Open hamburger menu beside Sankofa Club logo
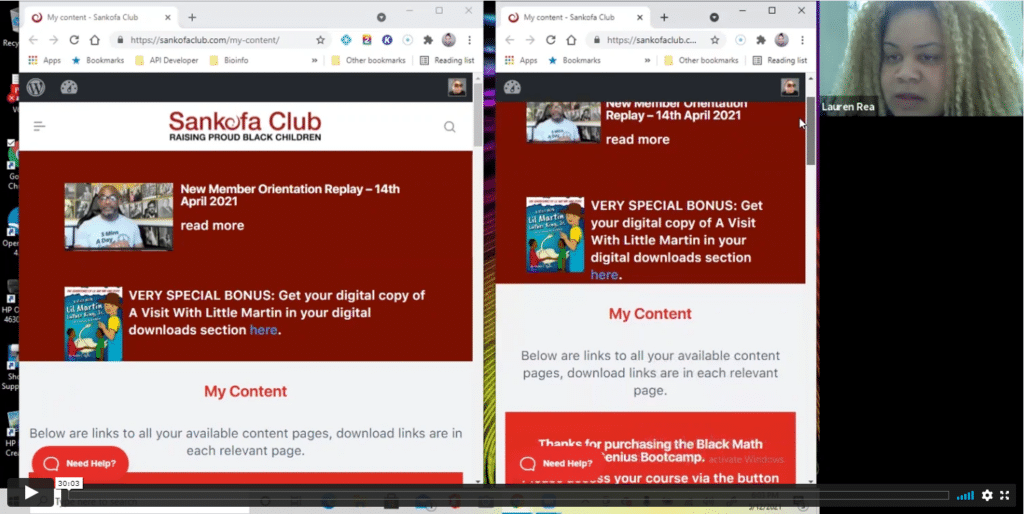Image resolution: width=1024 pixels, height=514 pixels. click(39, 126)
